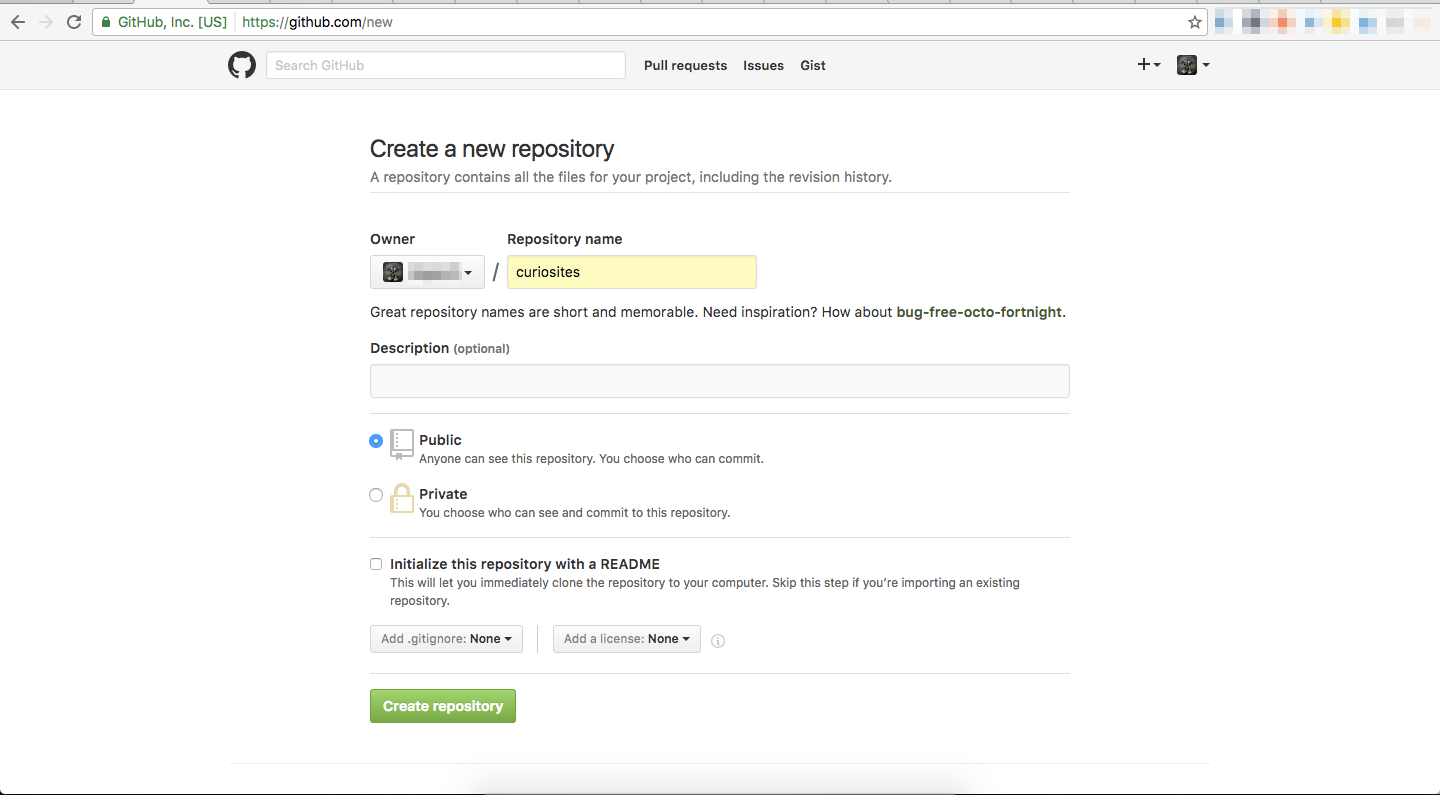Image resolution: width=1440 pixels, height=795 pixels.
Task: Click the green secure padlock icon
Action: point(106,22)
